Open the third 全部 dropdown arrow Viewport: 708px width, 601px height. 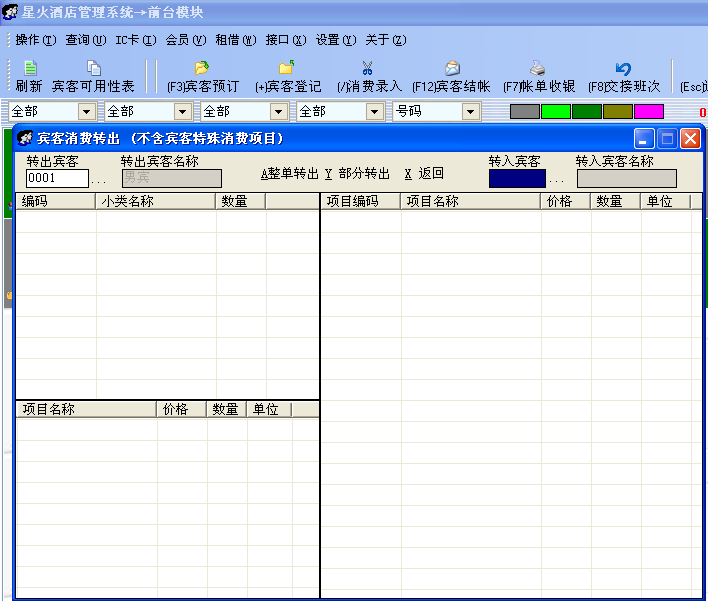[x=279, y=112]
